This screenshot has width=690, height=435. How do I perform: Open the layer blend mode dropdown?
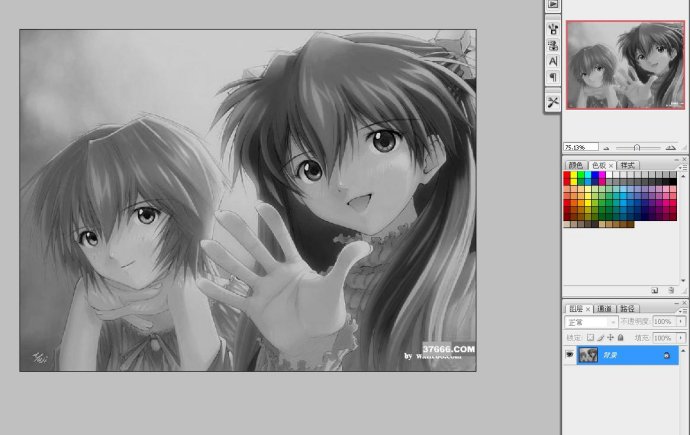pos(591,322)
